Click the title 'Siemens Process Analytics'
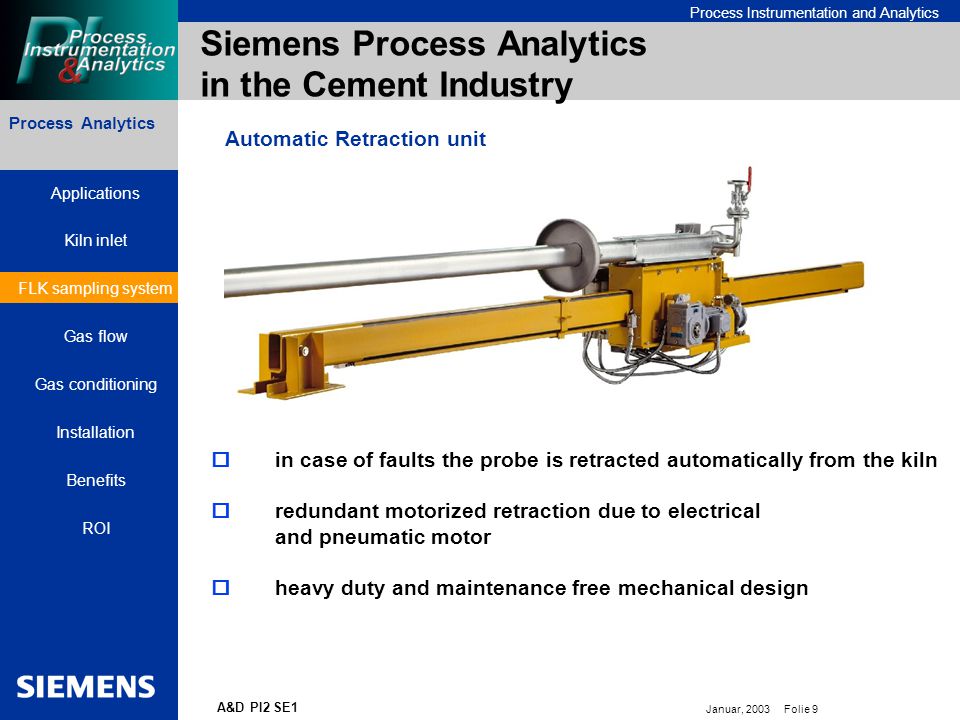This screenshot has height=720, width=960. tap(423, 44)
